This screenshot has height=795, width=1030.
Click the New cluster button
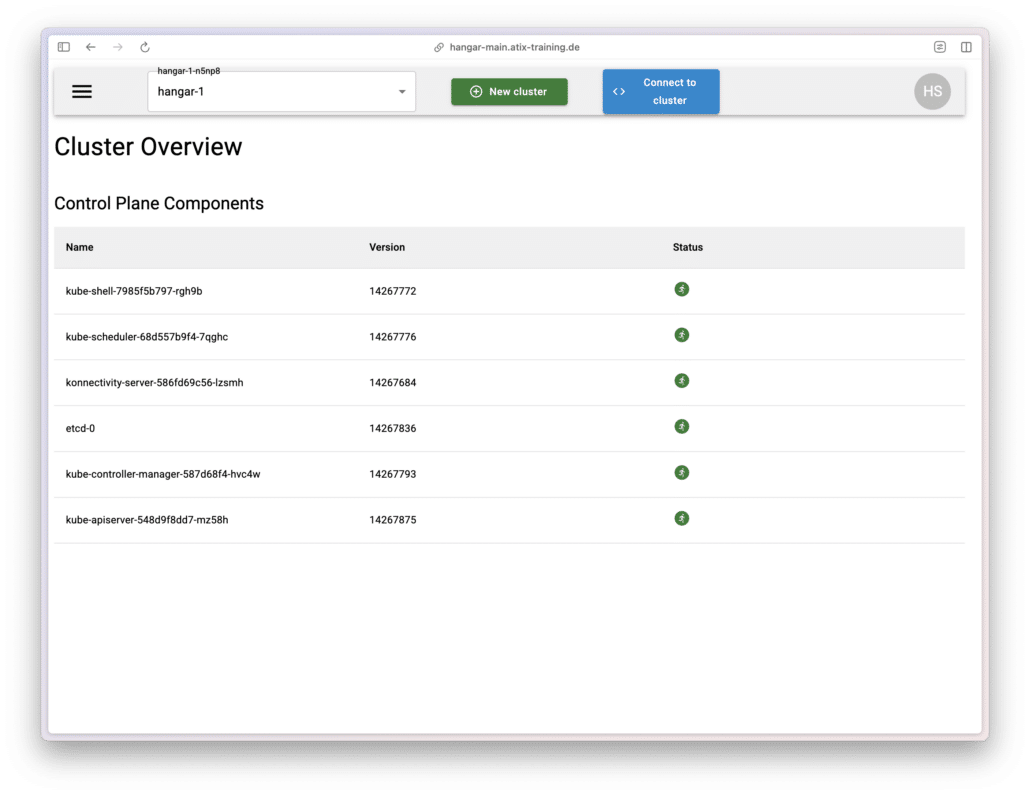pos(509,92)
